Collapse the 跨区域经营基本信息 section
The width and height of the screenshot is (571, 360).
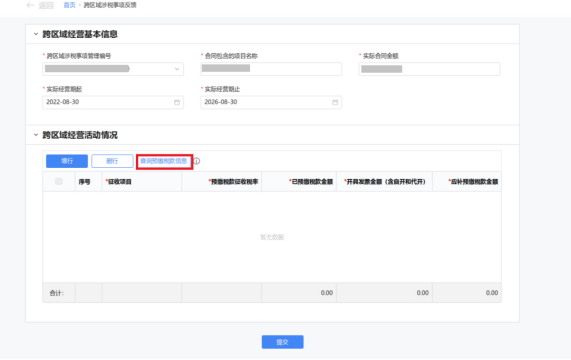36,34
